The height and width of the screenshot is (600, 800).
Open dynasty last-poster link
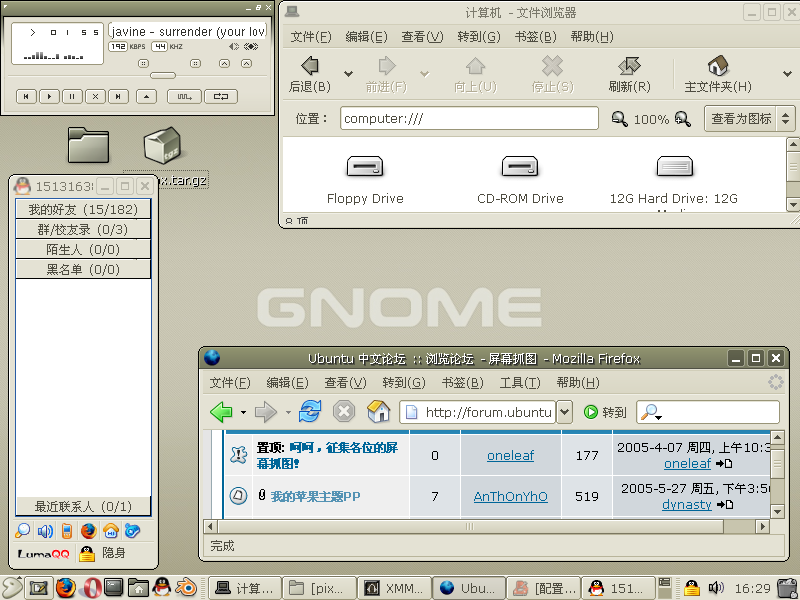686,505
